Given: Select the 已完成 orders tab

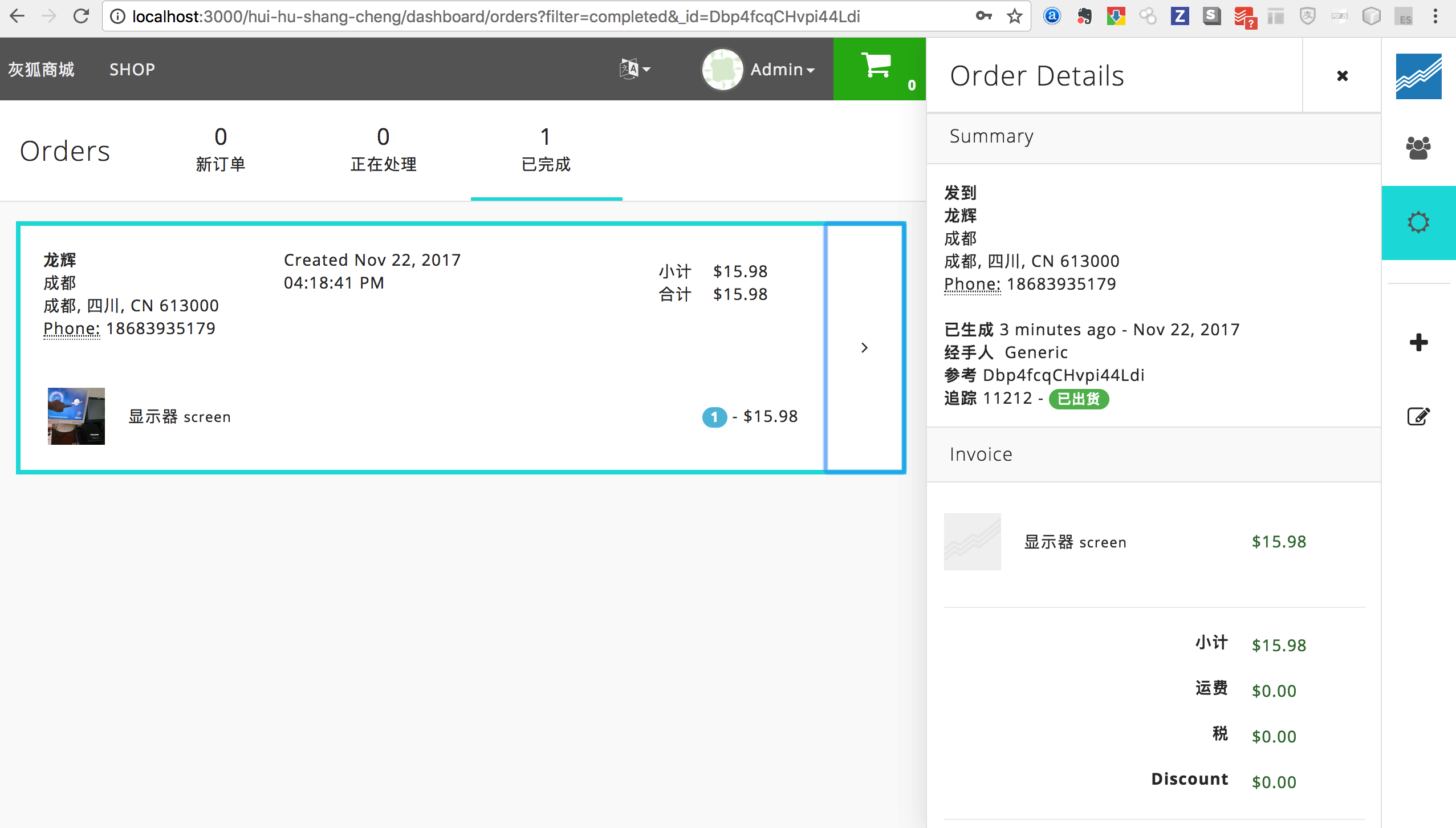Looking at the screenshot, I should tap(546, 151).
